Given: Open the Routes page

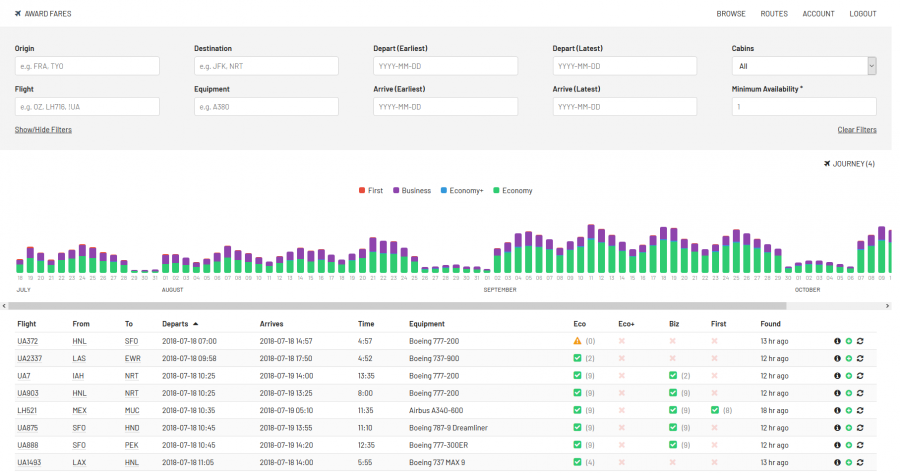Looking at the screenshot, I should pos(773,14).
